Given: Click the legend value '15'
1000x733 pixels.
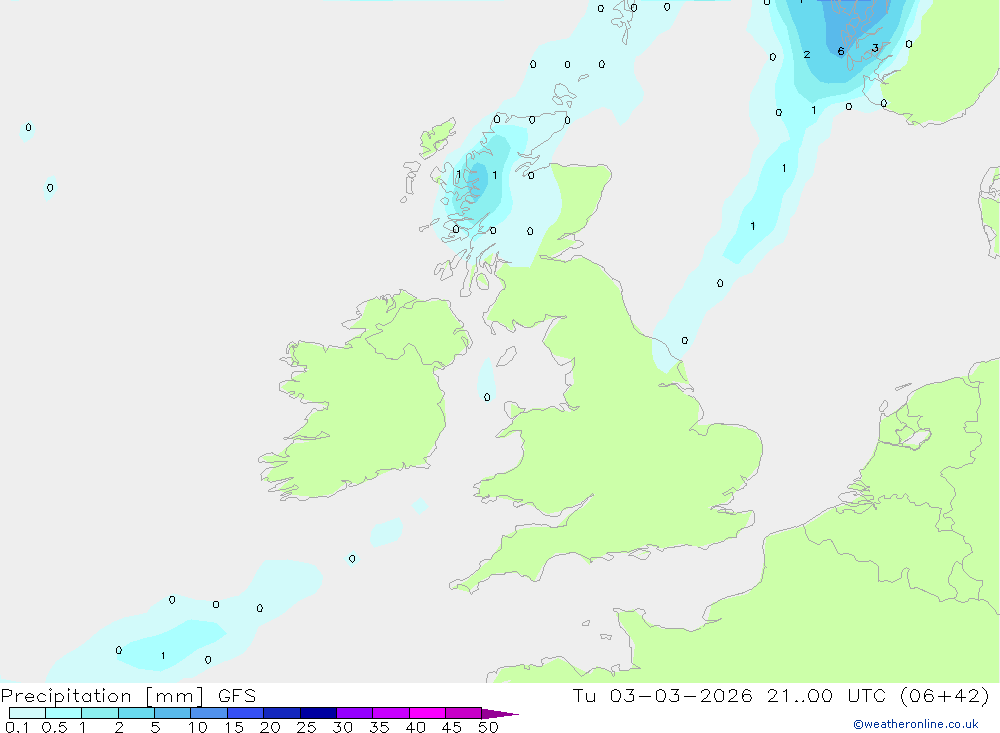Looking at the screenshot, I should pos(234,727).
